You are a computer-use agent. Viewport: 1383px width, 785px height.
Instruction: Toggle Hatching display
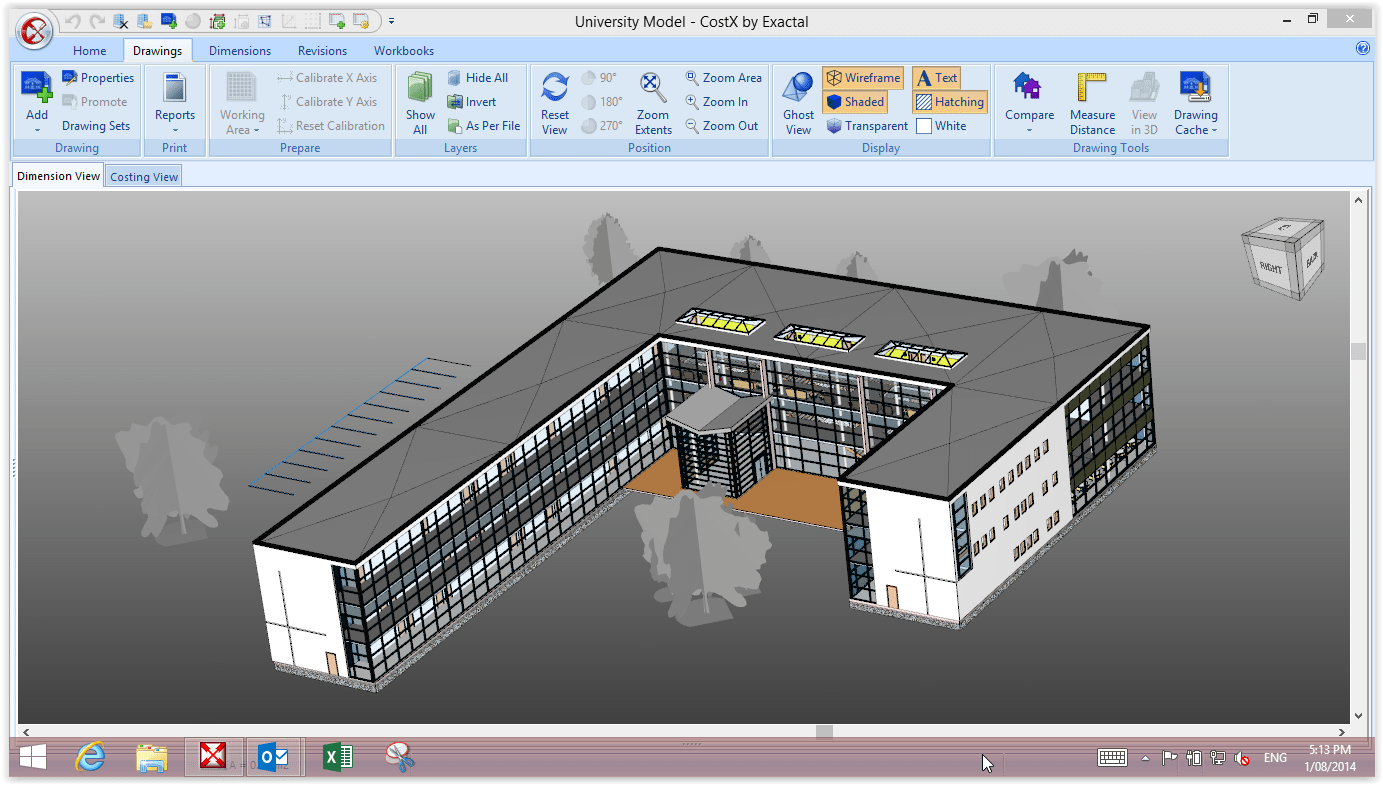click(949, 102)
